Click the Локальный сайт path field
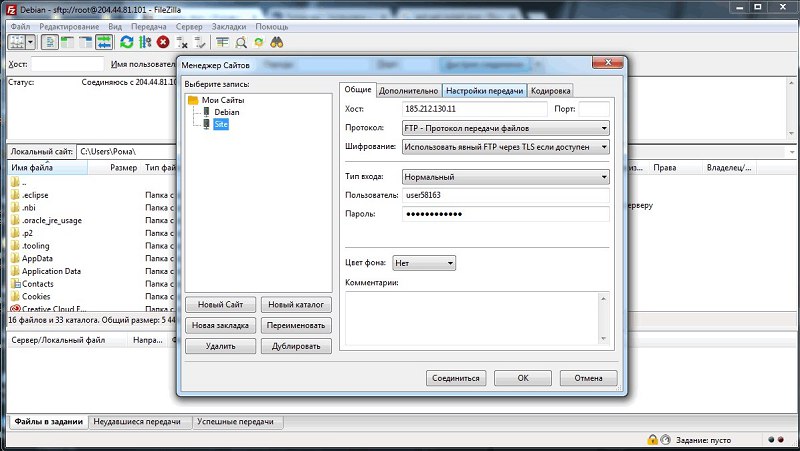Image resolution: width=800 pixels, height=451 pixels. tap(128, 152)
